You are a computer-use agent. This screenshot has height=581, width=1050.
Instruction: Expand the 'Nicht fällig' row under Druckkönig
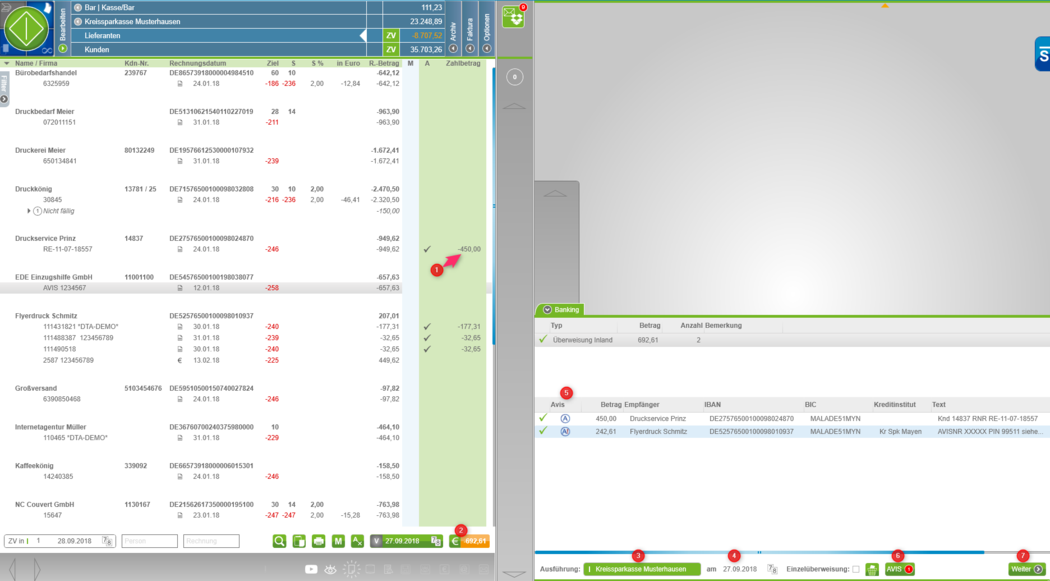28,211
